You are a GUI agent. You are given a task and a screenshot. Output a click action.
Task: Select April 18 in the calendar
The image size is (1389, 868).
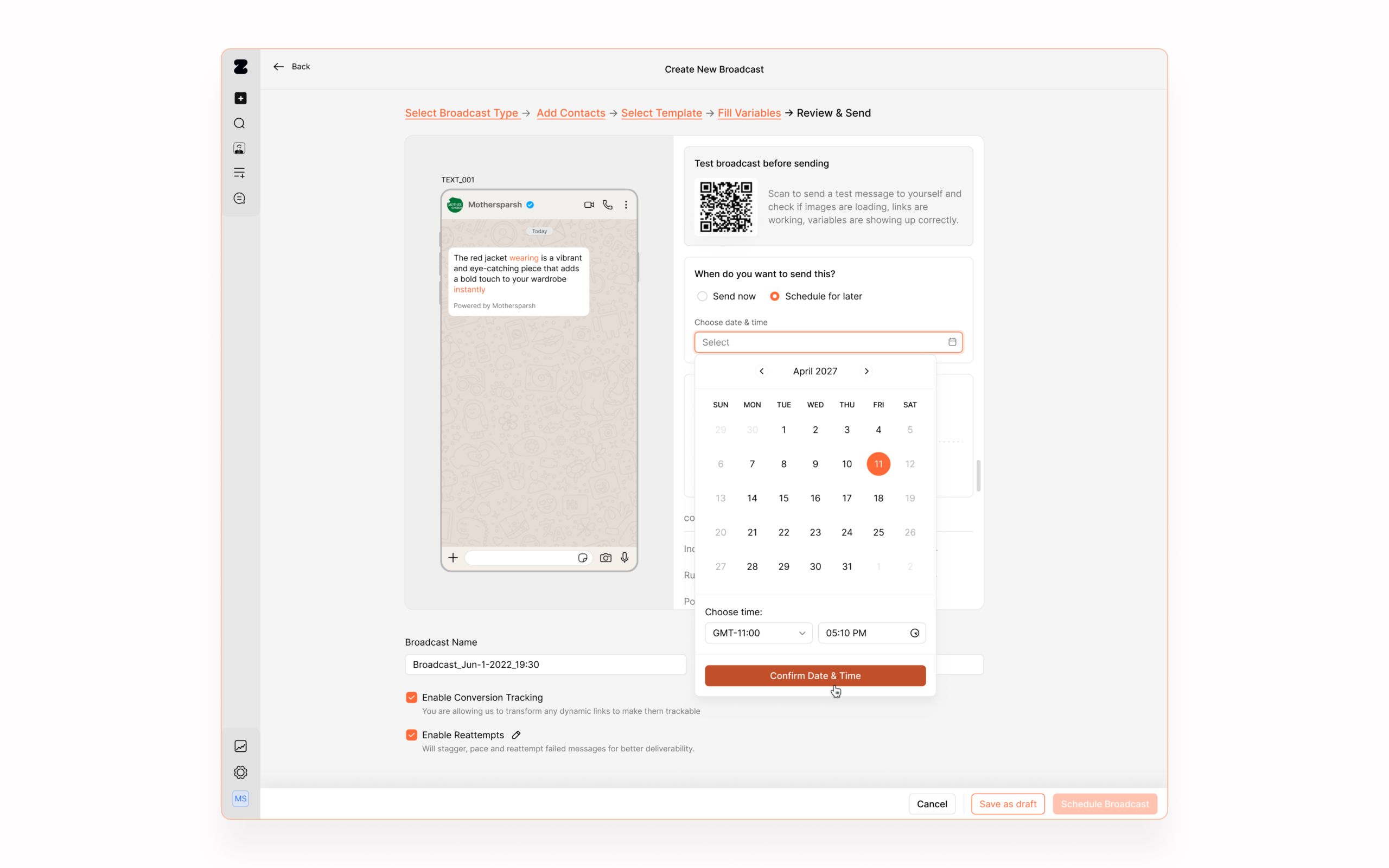click(878, 497)
